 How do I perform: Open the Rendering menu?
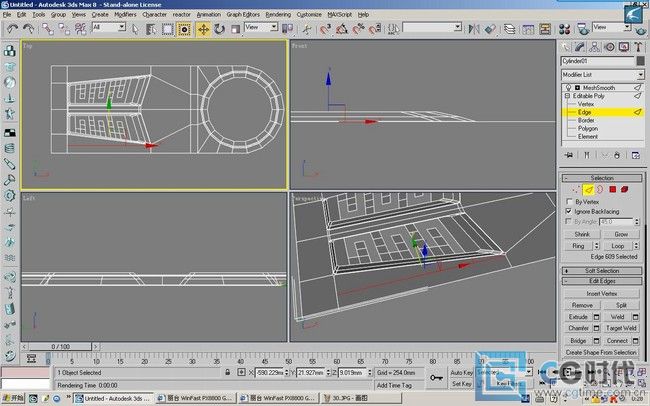[x=278, y=14]
